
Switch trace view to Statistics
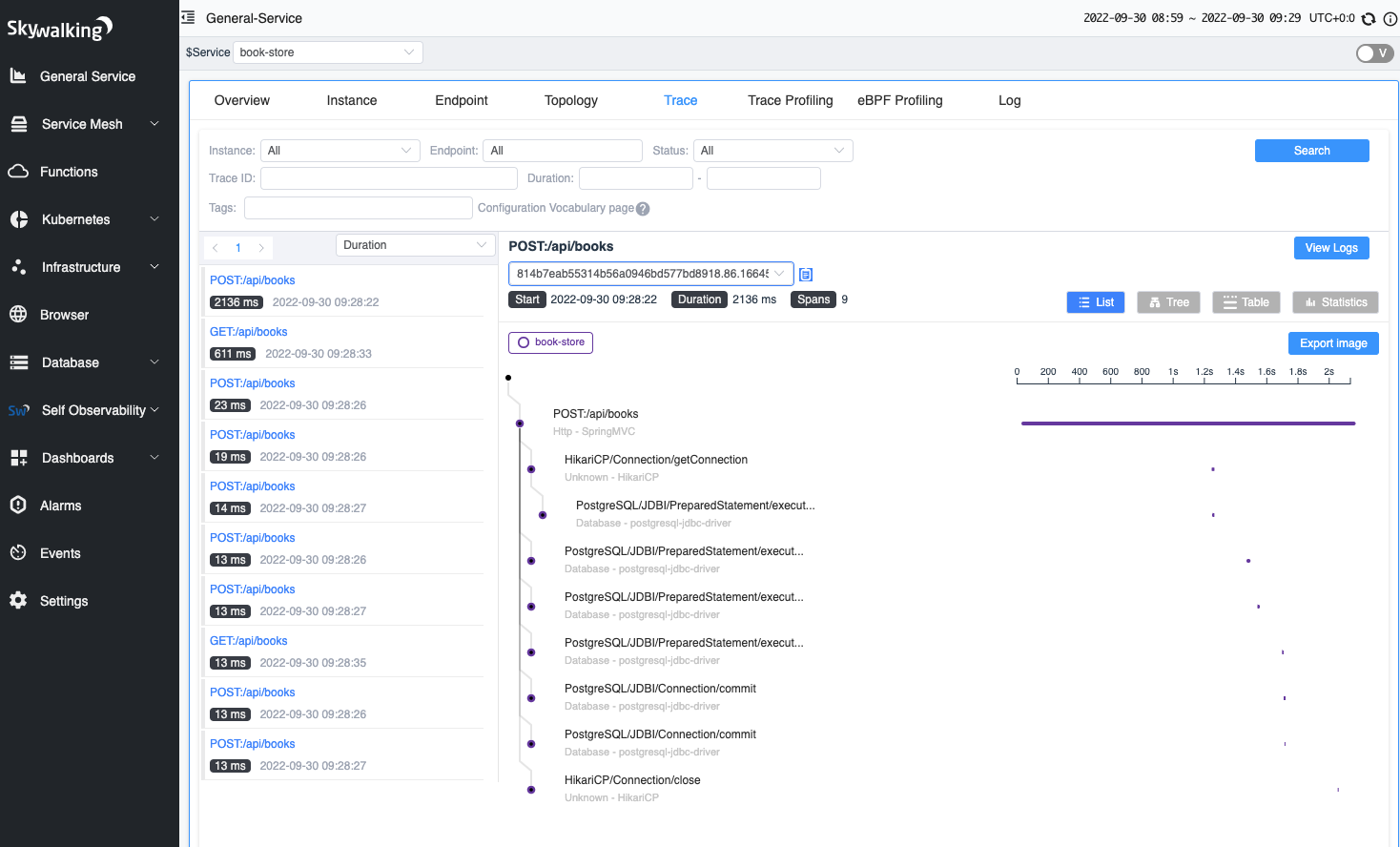pos(1335,302)
